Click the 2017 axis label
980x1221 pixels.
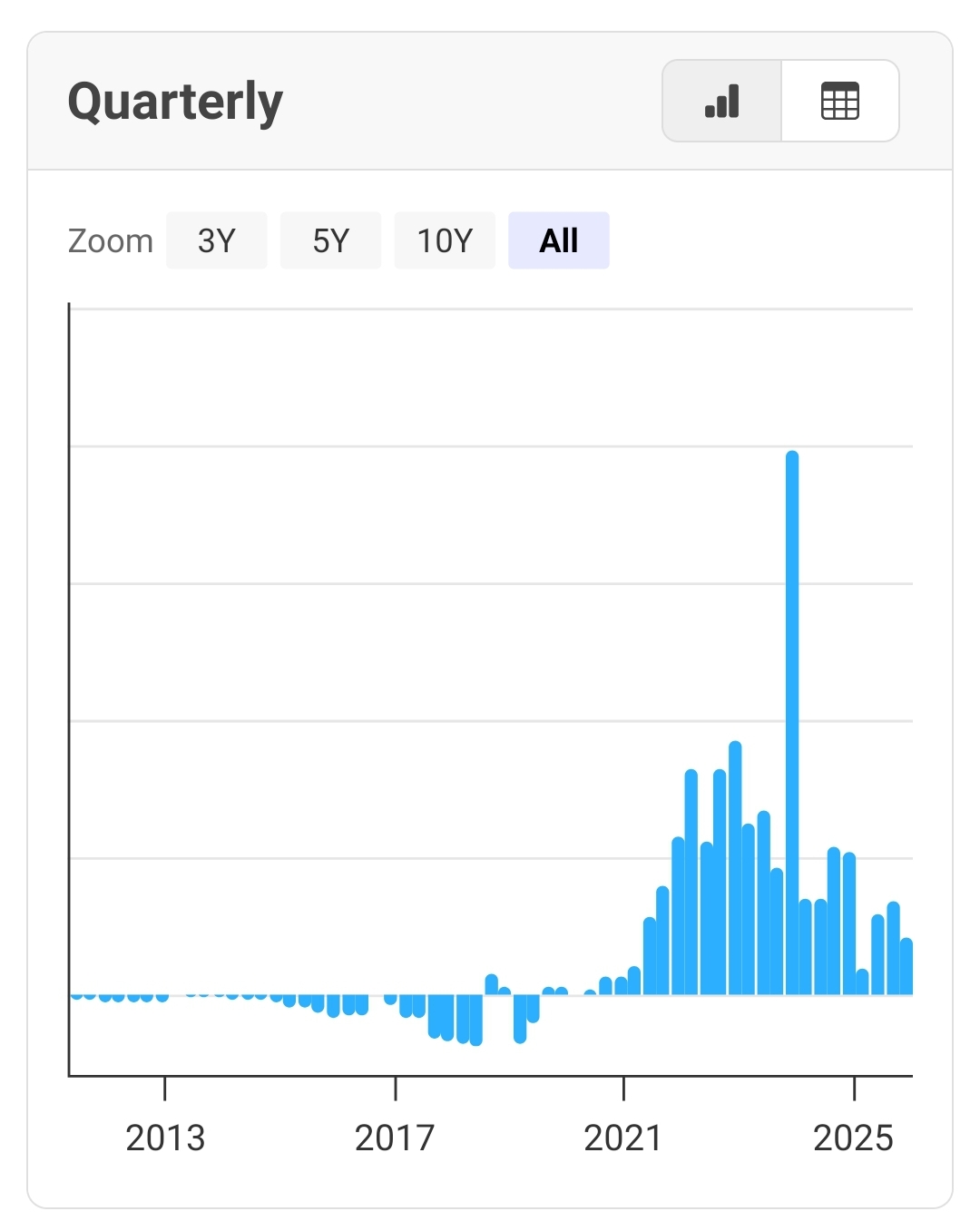[x=395, y=1138]
